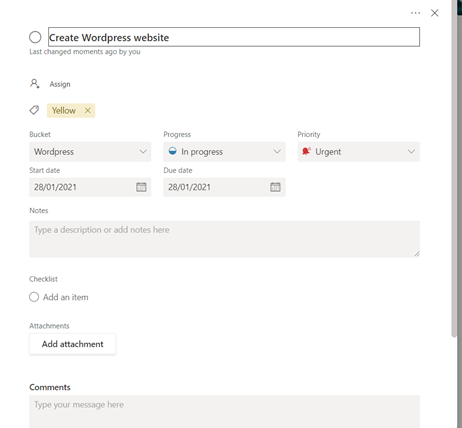The image size is (462, 428).
Task: Click the label tag icon
Action: pyautogui.click(x=34, y=110)
